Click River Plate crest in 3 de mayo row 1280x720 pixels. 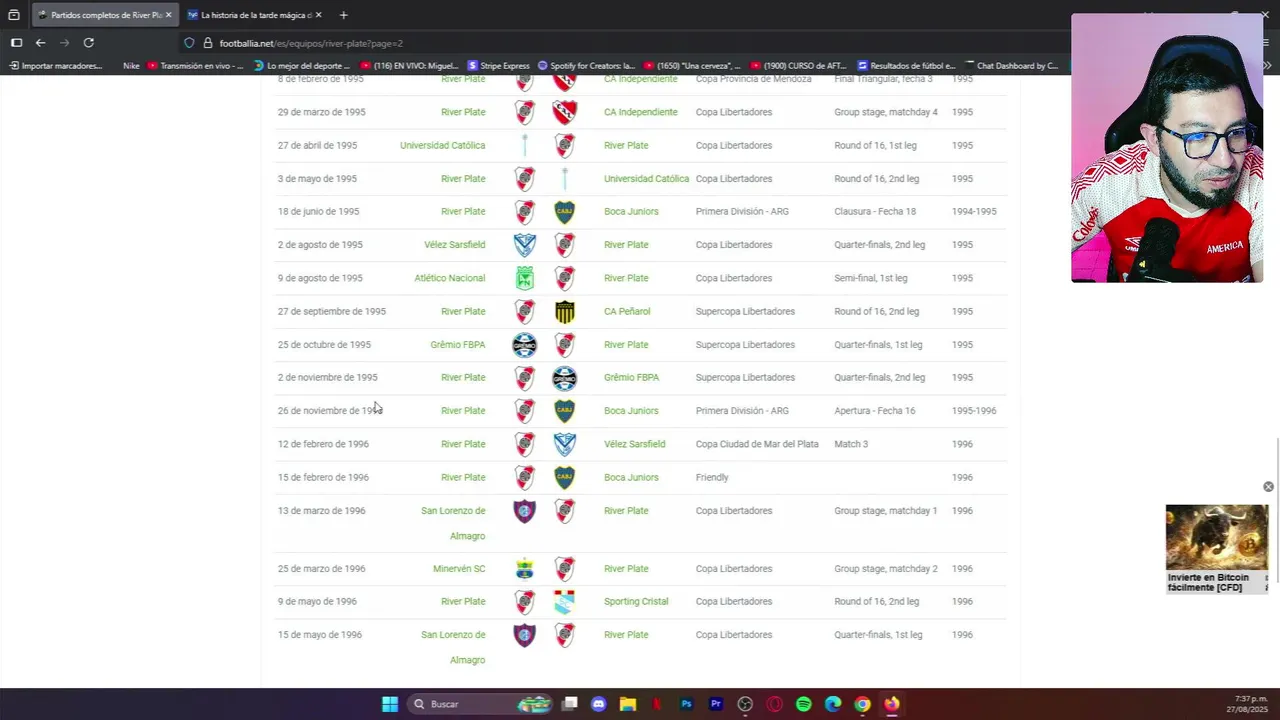(x=524, y=179)
